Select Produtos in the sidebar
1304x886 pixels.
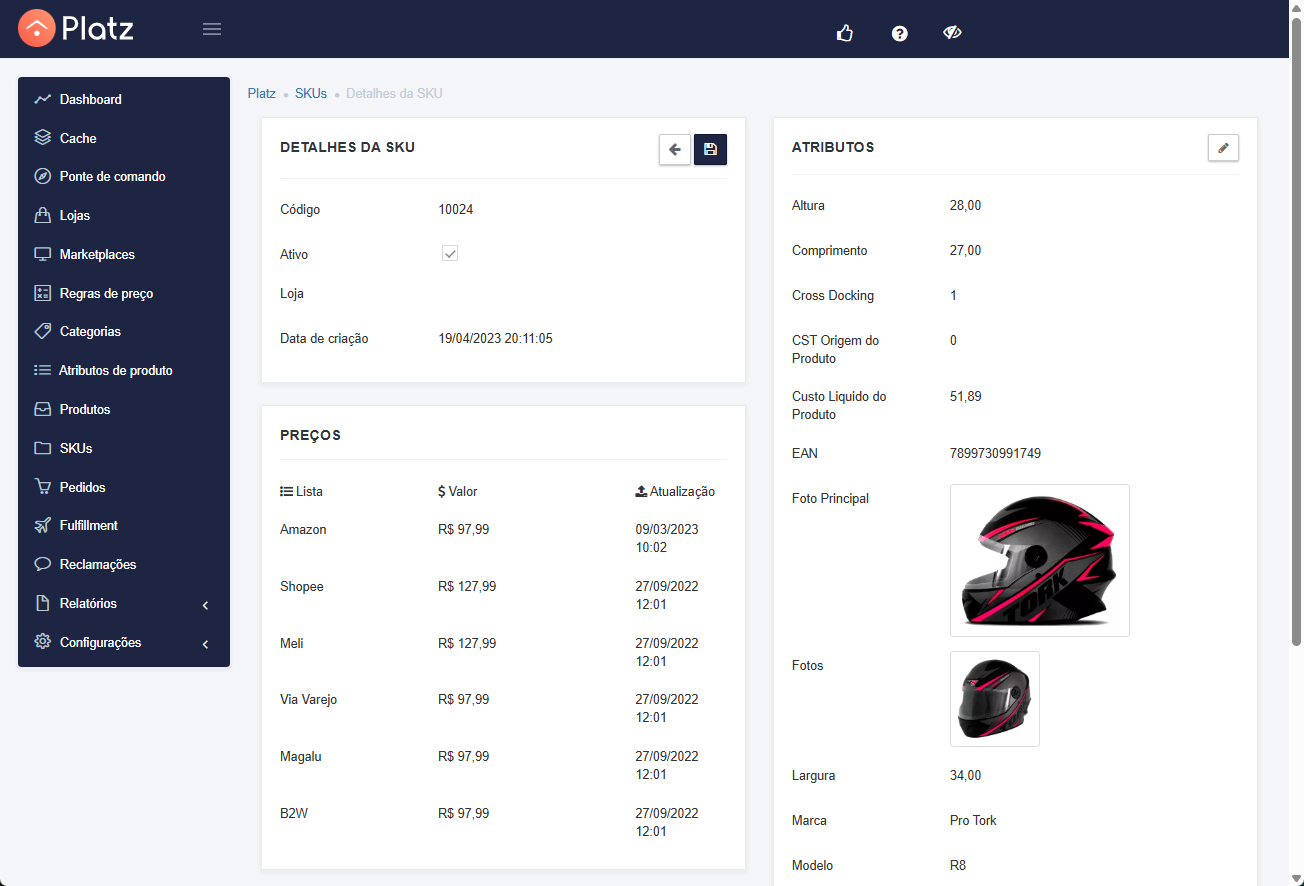124,409
